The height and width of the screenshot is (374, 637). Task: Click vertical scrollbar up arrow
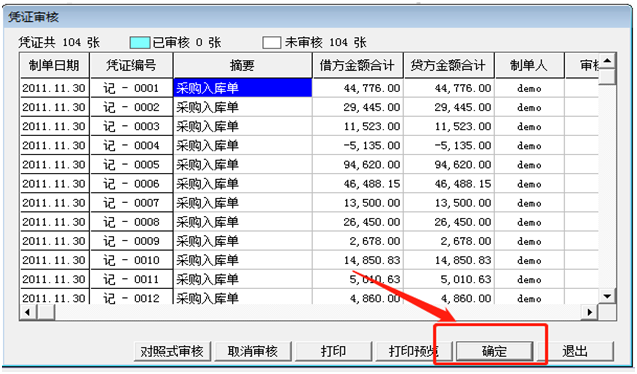pos(607,61)
